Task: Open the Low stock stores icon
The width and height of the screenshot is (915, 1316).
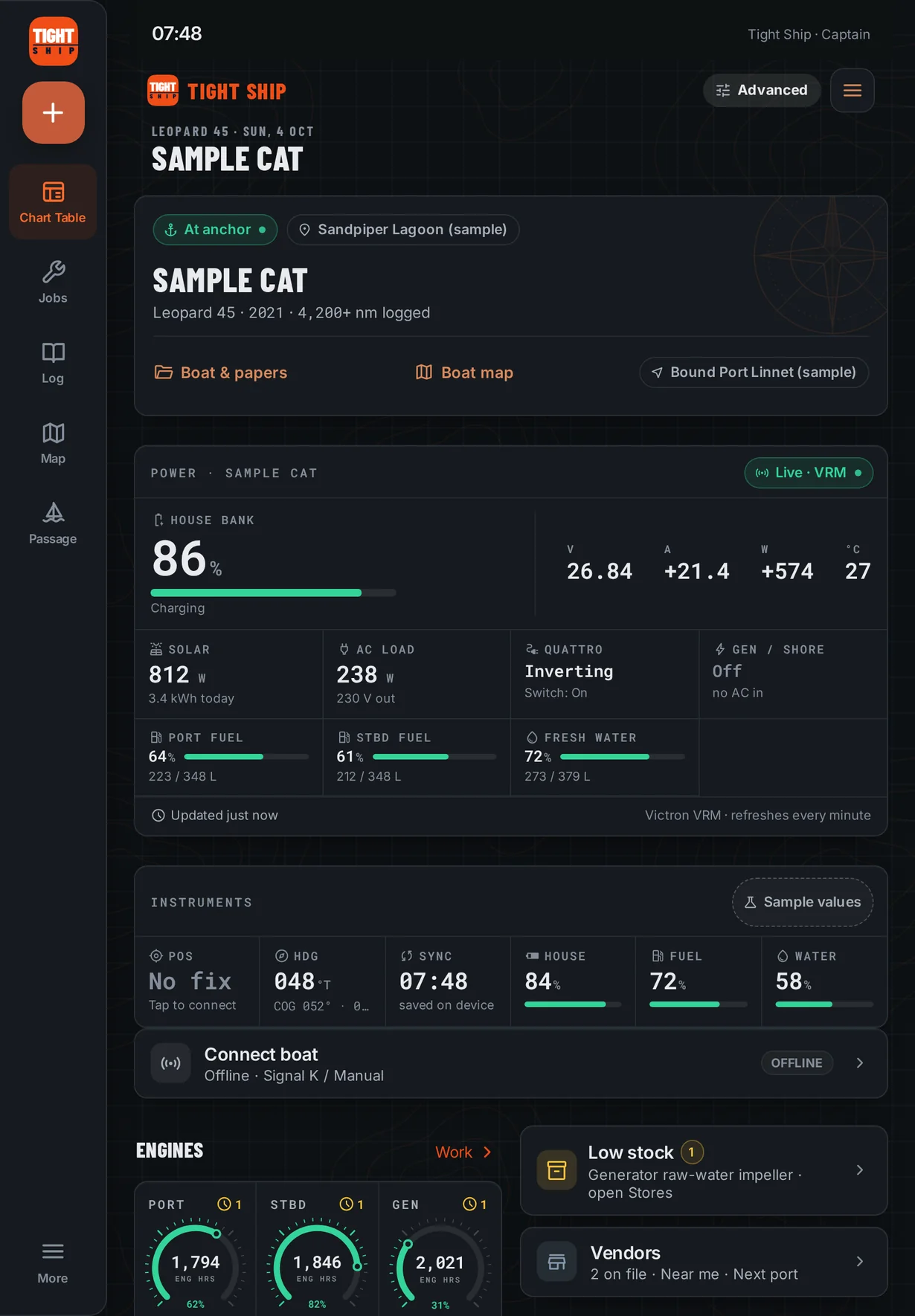Action: coord(557,1170)
